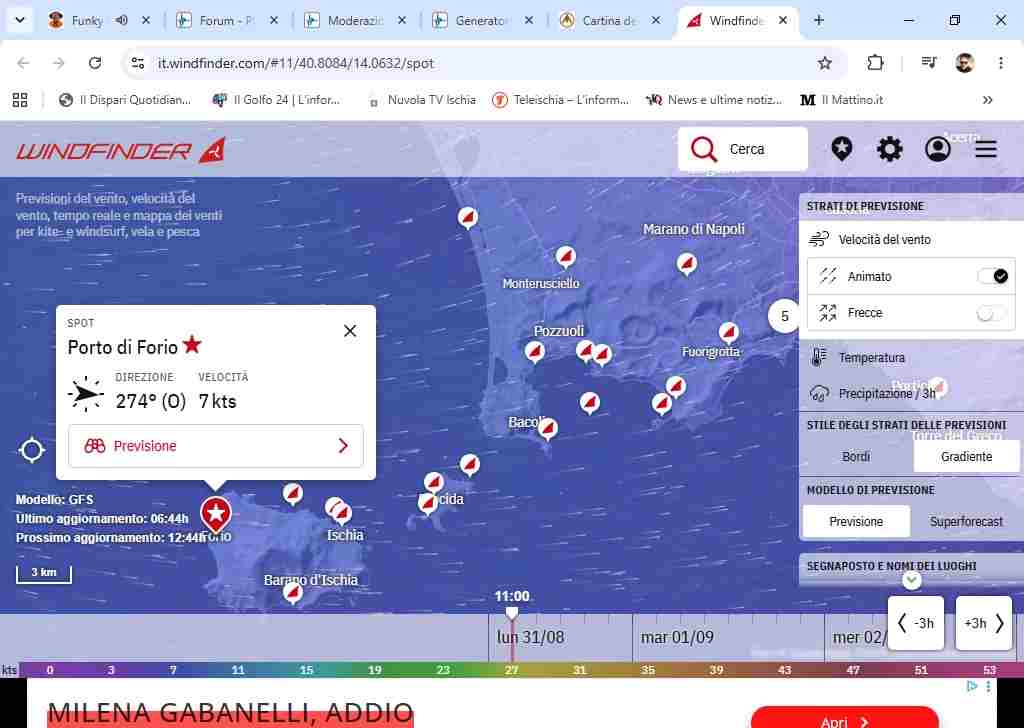The height and width of the screenshot is (728, 1024).
Task: Click the 11:00 timeline handle
Action: [512, 612]
